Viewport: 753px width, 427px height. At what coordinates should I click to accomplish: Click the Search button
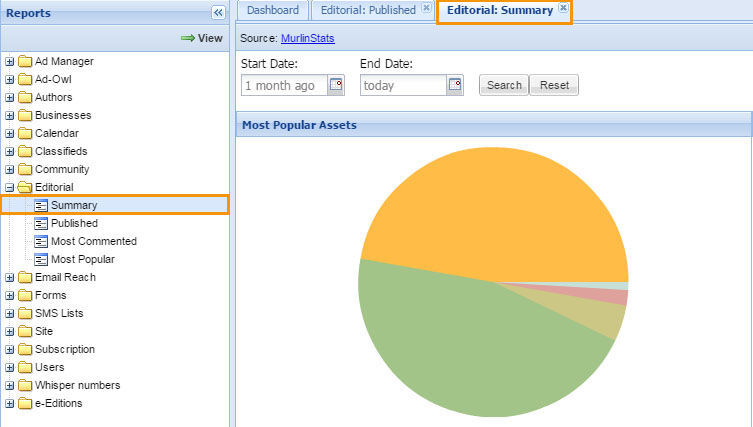(x=504, y=85)
